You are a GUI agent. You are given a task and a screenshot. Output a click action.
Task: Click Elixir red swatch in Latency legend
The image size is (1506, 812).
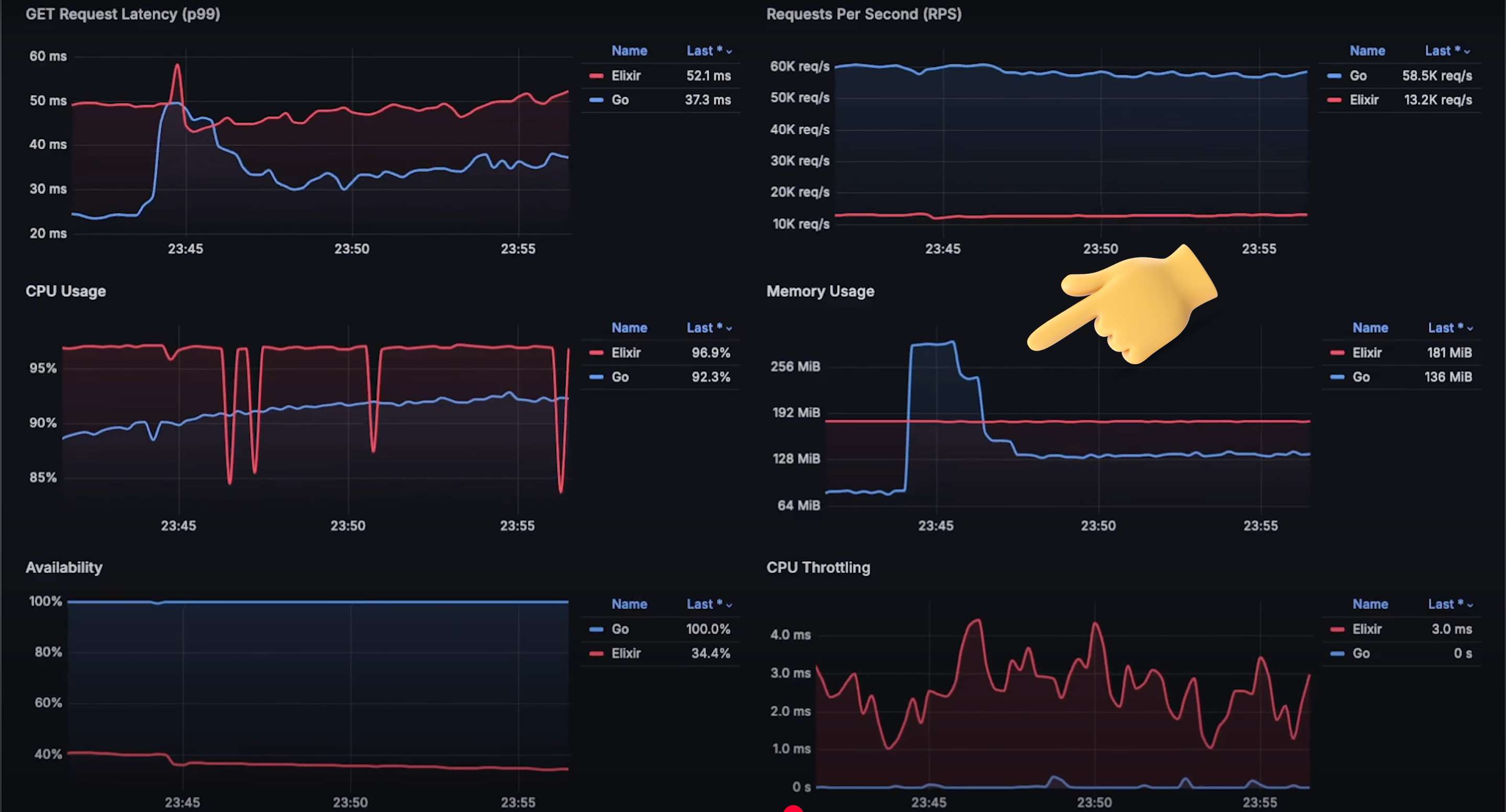click(x=595, y=76)
